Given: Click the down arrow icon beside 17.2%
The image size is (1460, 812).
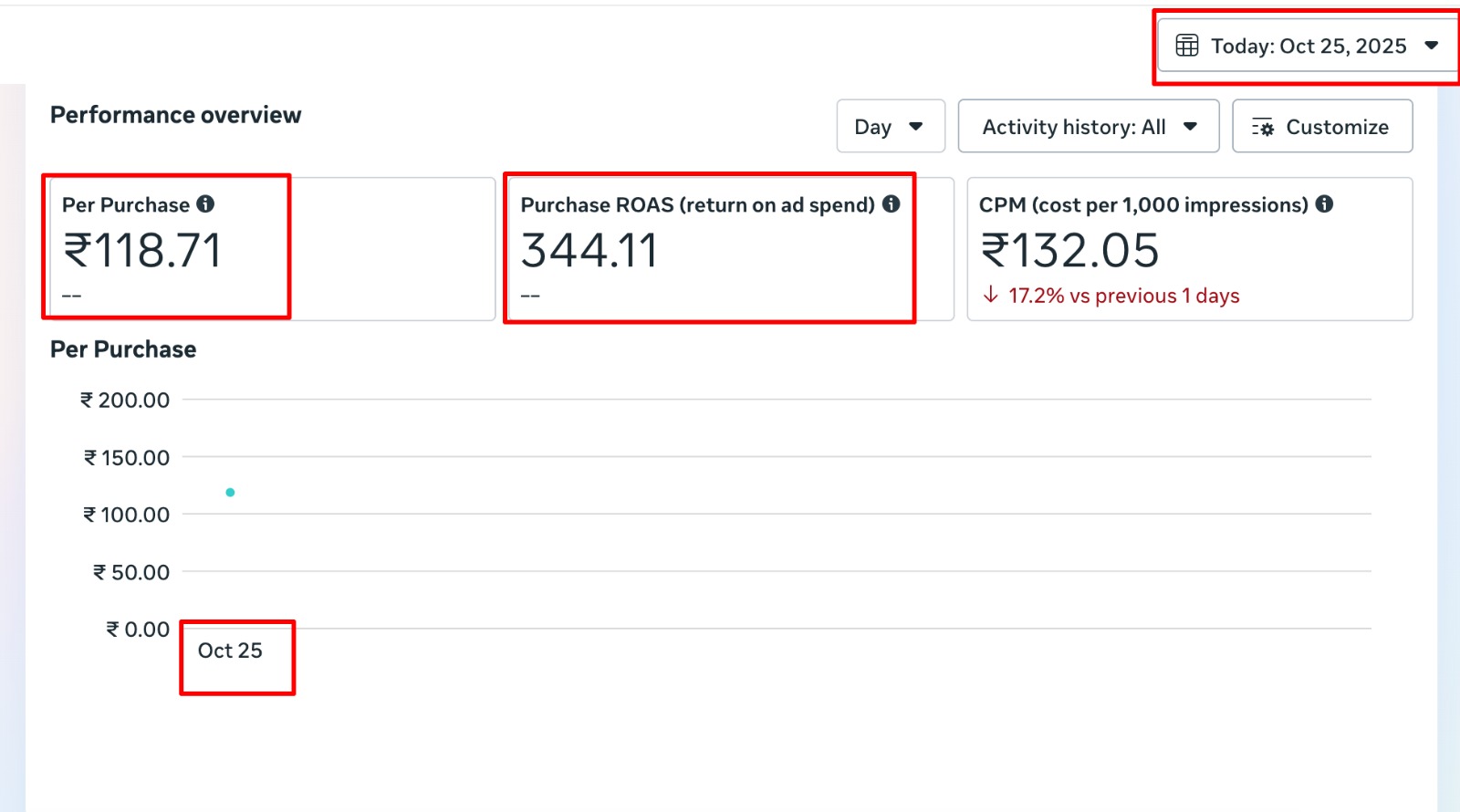Looking at the screenshot, I should (990, 295).
